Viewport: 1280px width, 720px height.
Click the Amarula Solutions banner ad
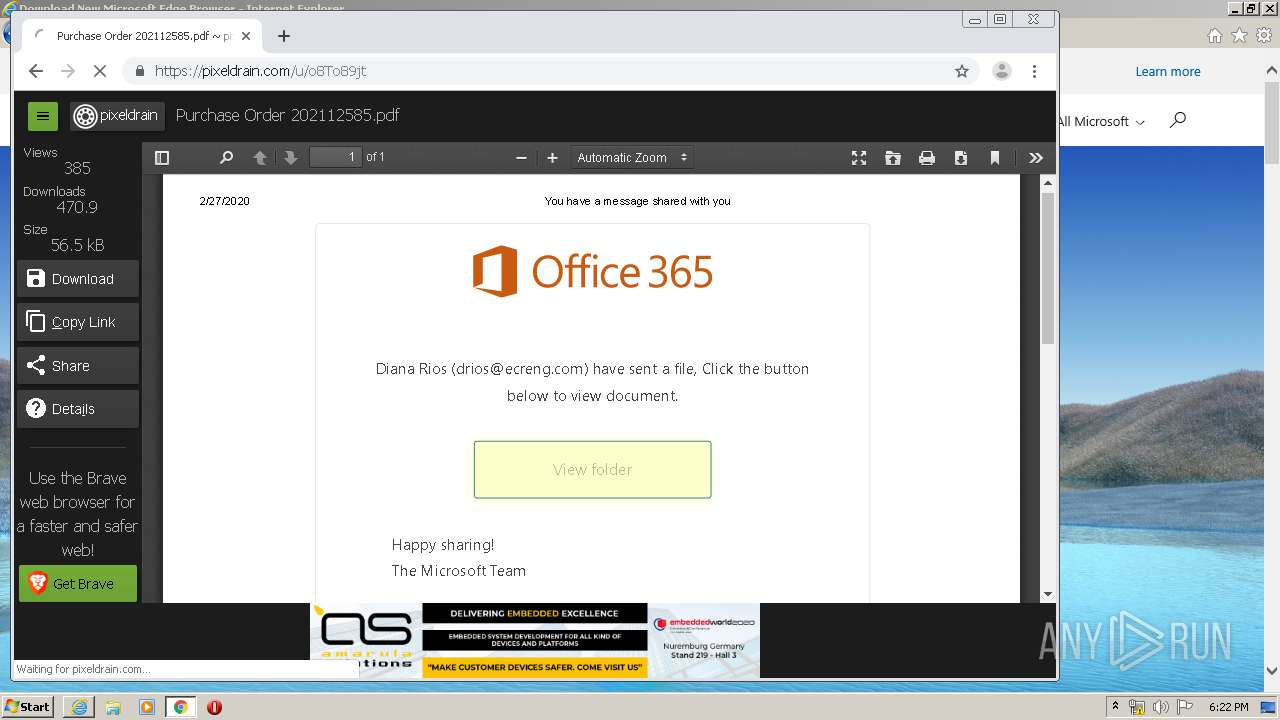[535, 640]
